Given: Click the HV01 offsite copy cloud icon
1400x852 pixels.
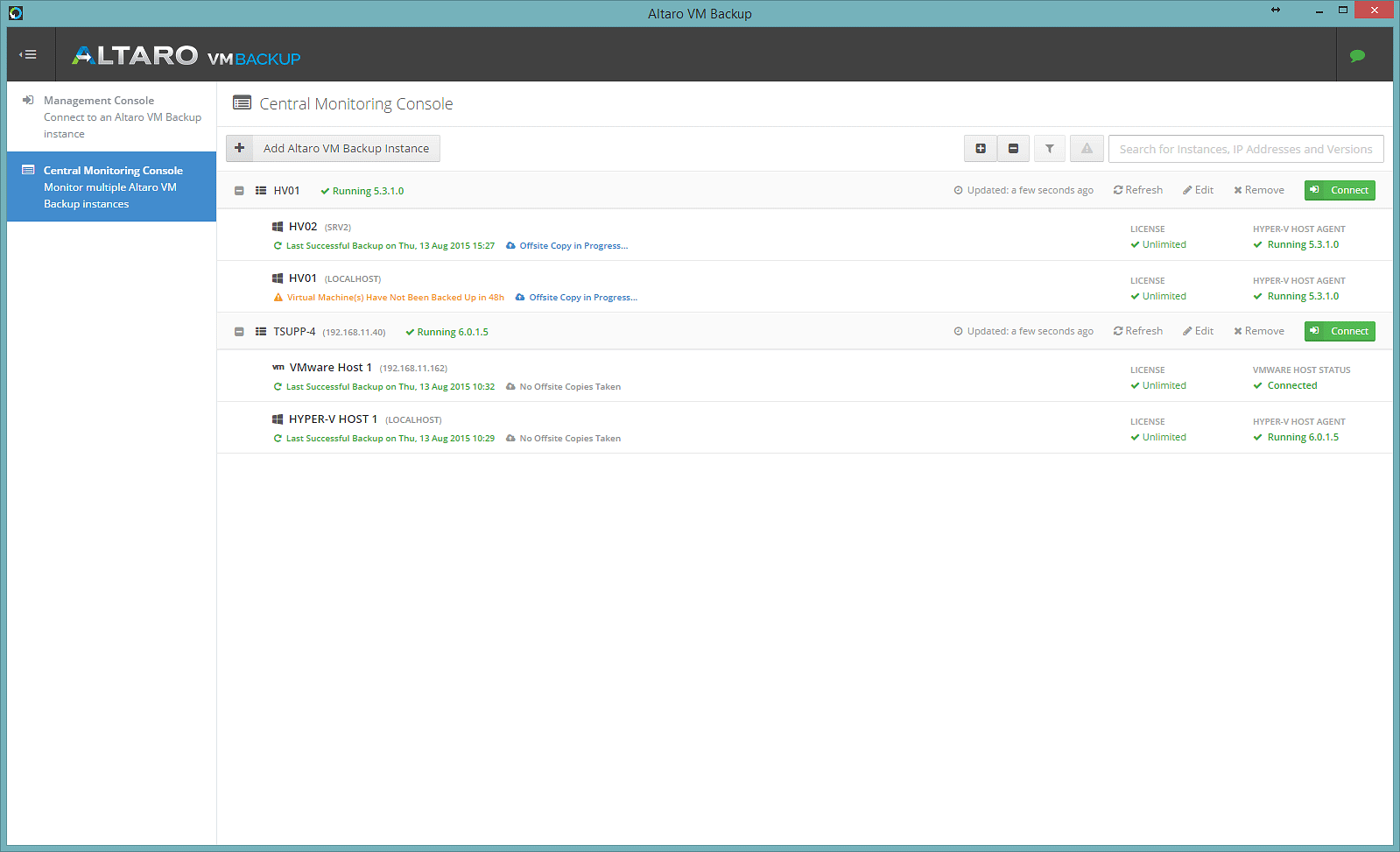Looking at the screenshot, I should [x=520, y=298].
